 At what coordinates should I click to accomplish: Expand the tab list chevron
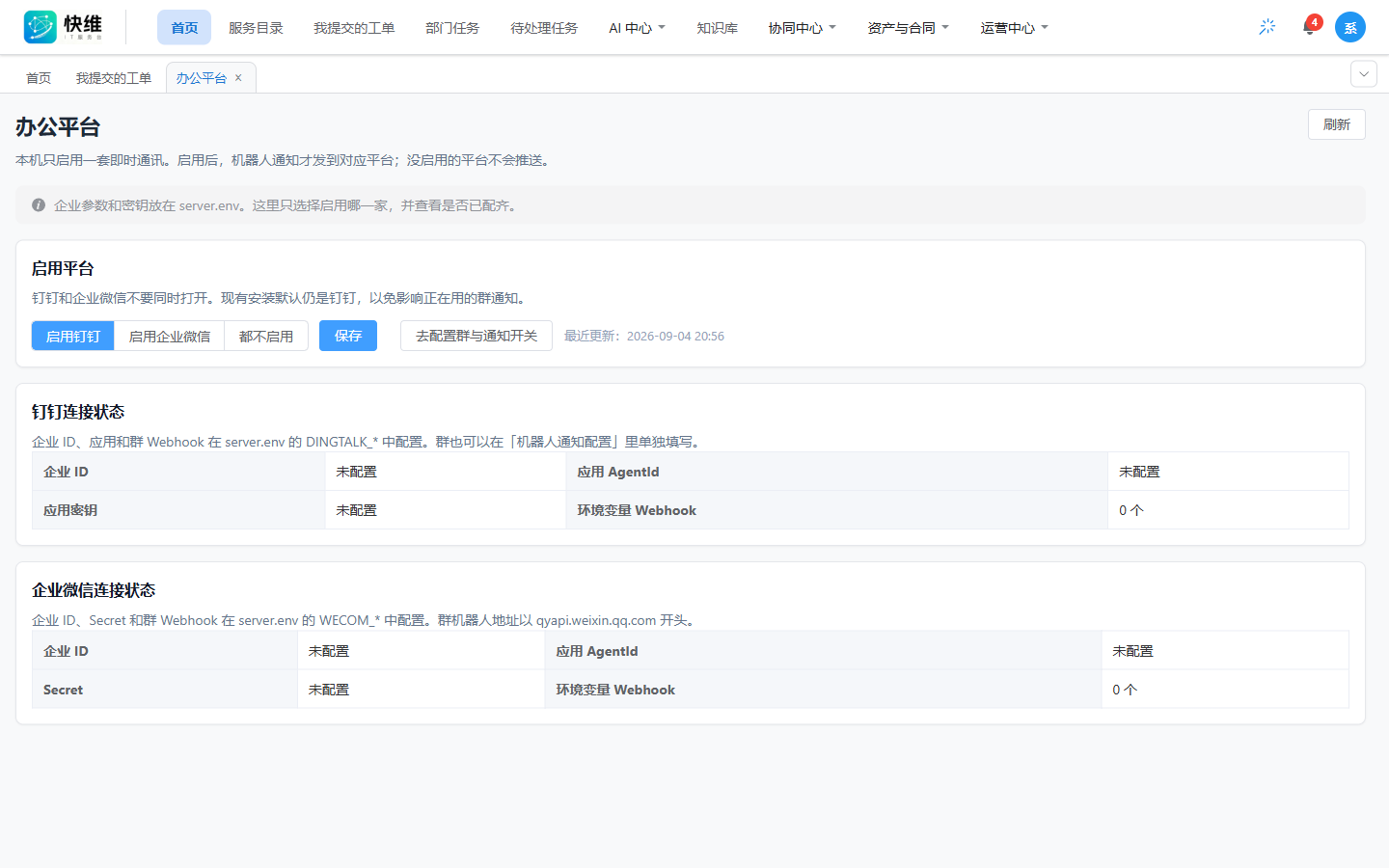1364,74
